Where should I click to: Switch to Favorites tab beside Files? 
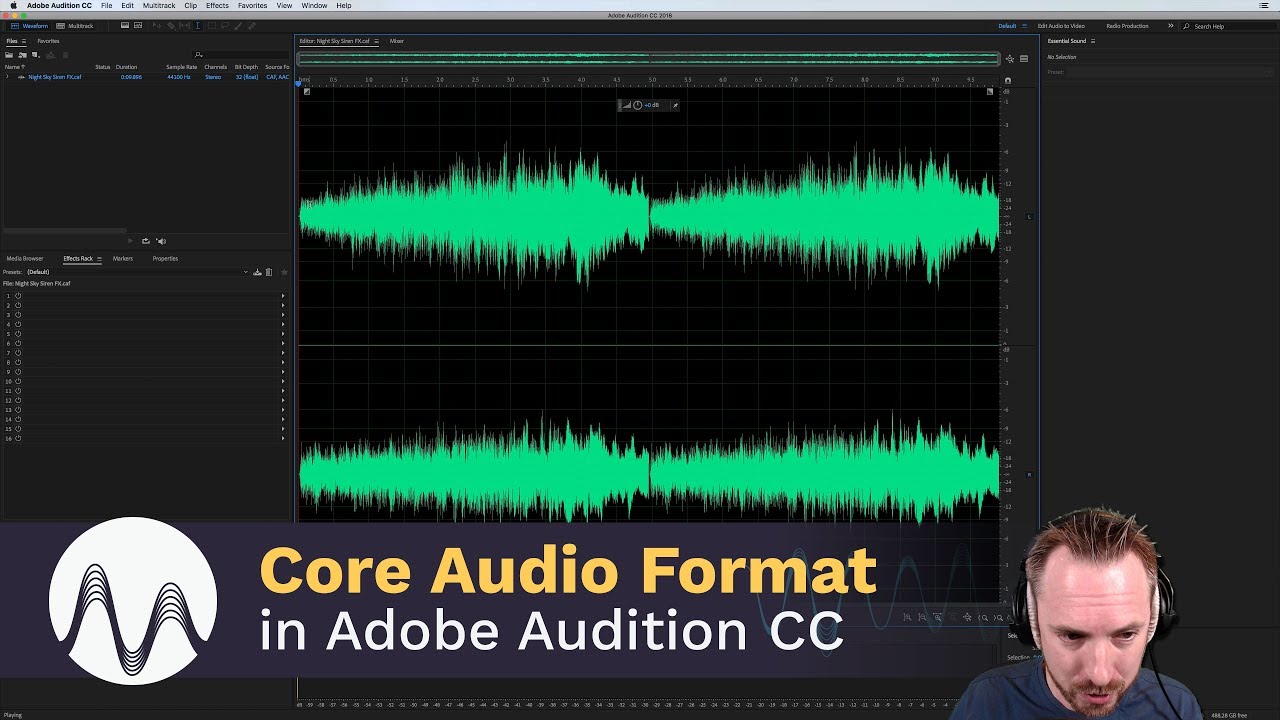[48, 41]
